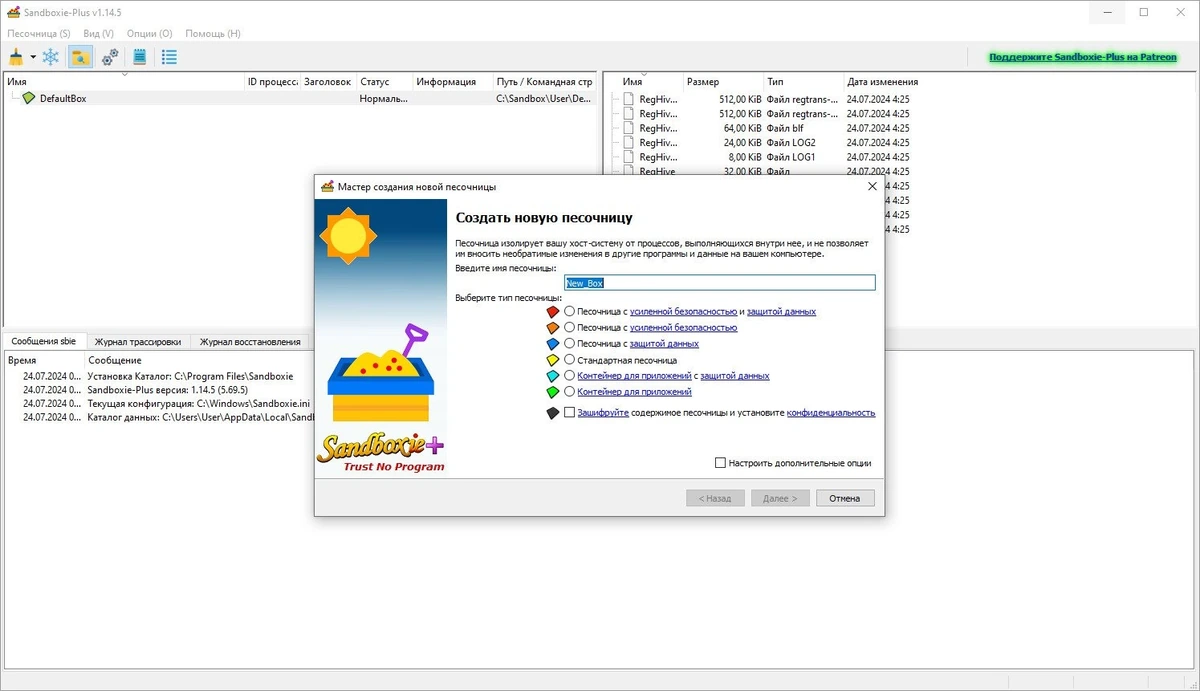The image size is (1200, 691).
Task: Switch to 'Сообщения sbie' tab
Action: pos(44,341)
